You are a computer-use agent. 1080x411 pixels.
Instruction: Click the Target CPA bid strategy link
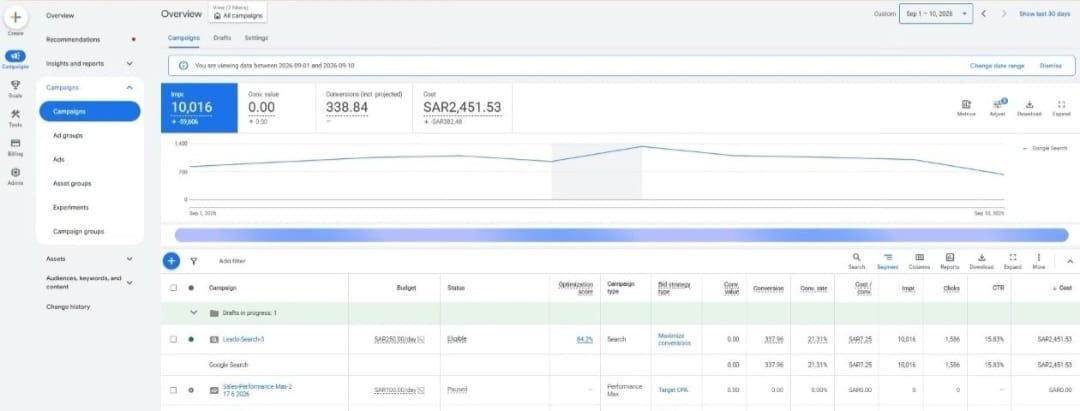click(x=673, y=390)
